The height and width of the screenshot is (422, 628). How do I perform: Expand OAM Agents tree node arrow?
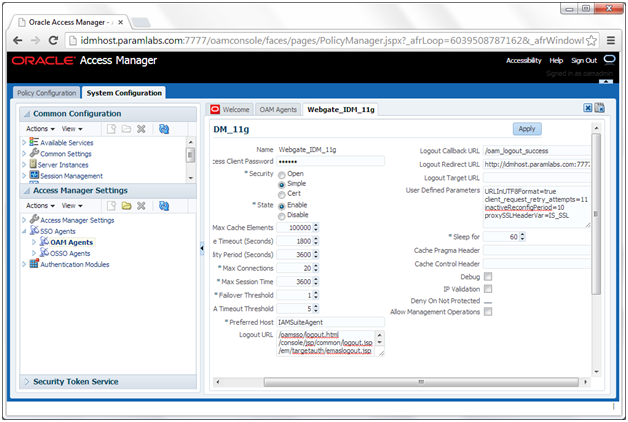[34, 242]
